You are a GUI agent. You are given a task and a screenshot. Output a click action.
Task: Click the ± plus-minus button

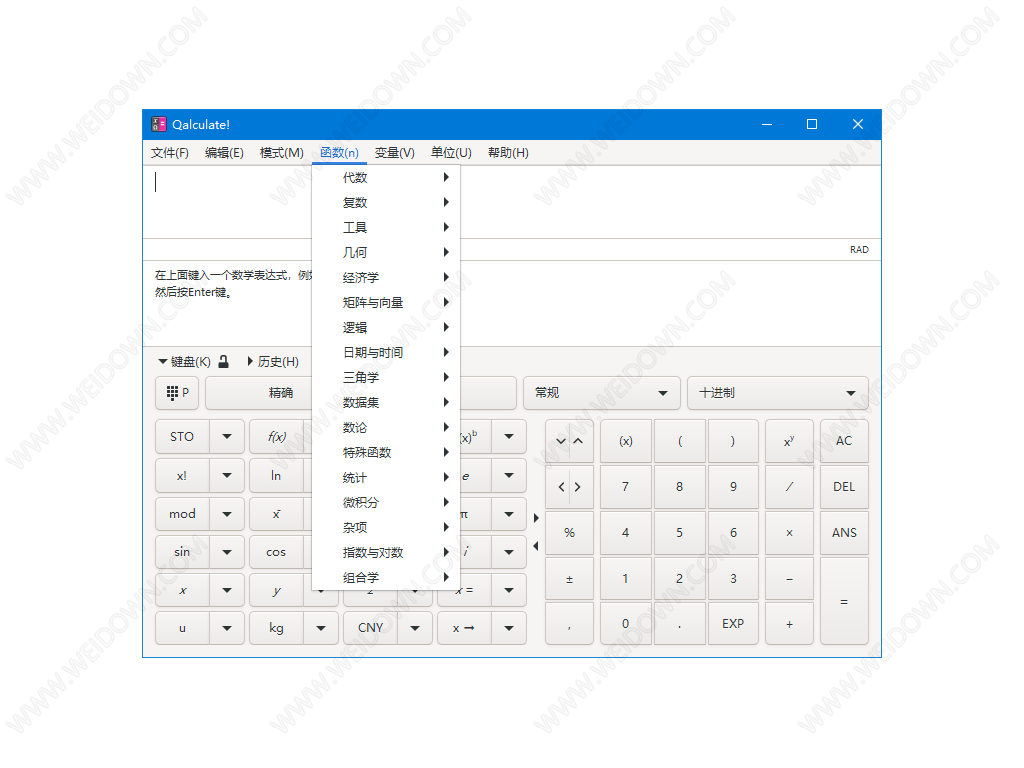[569, 579]
